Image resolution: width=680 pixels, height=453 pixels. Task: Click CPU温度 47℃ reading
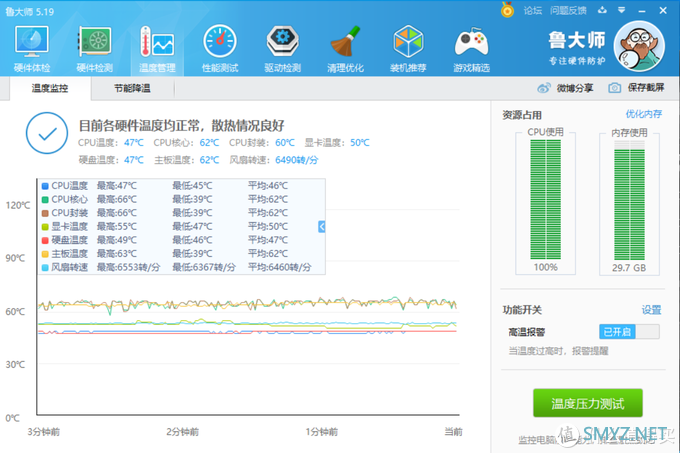[x=134, y=143]
